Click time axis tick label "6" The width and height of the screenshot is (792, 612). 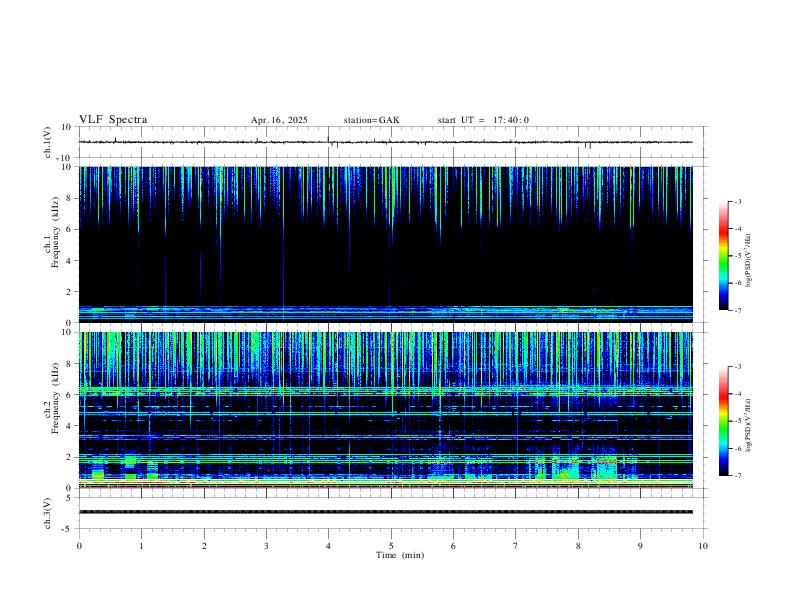[454, 546]
